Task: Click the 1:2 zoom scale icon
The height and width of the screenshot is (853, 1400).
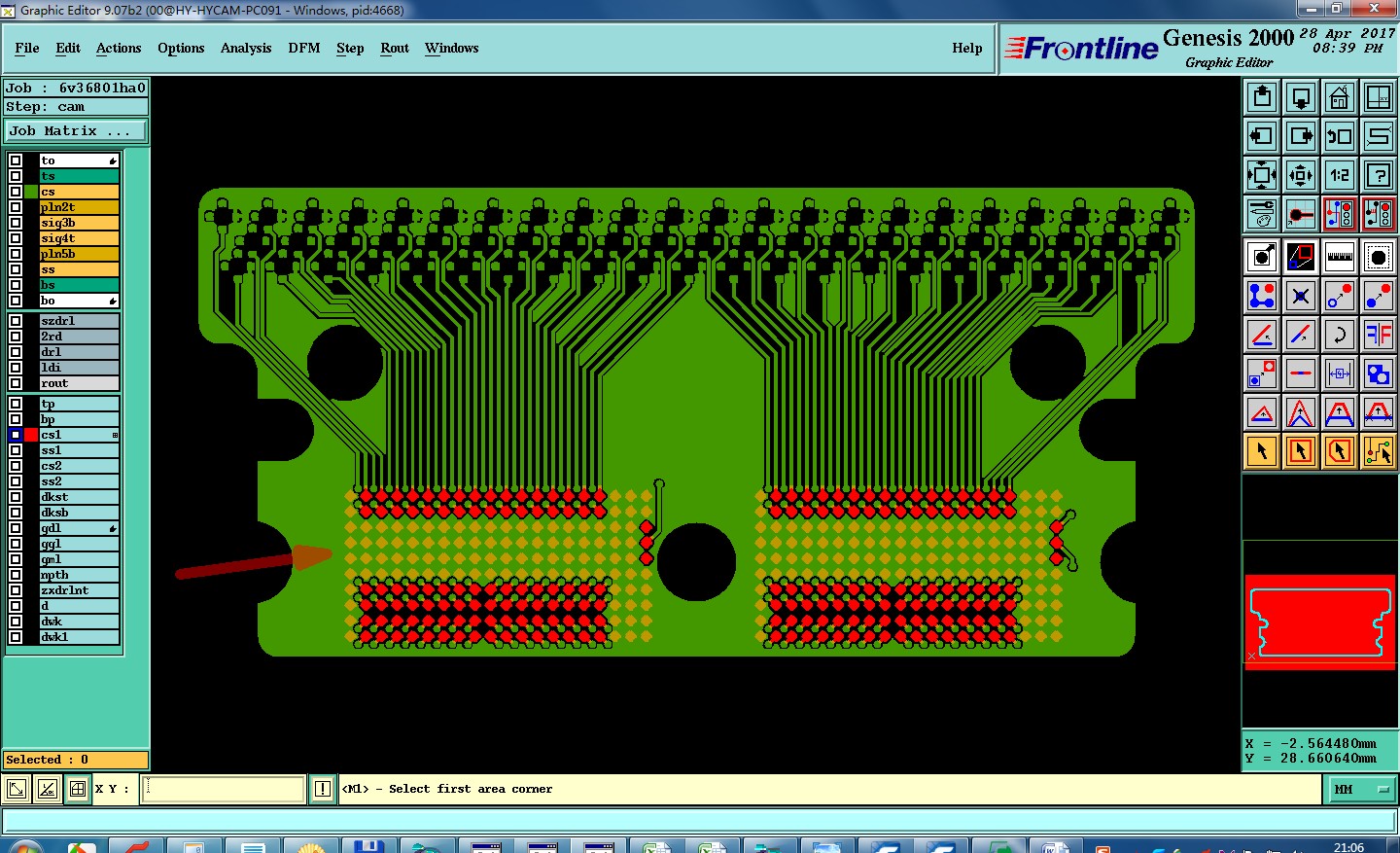Action: [1340, 175]
